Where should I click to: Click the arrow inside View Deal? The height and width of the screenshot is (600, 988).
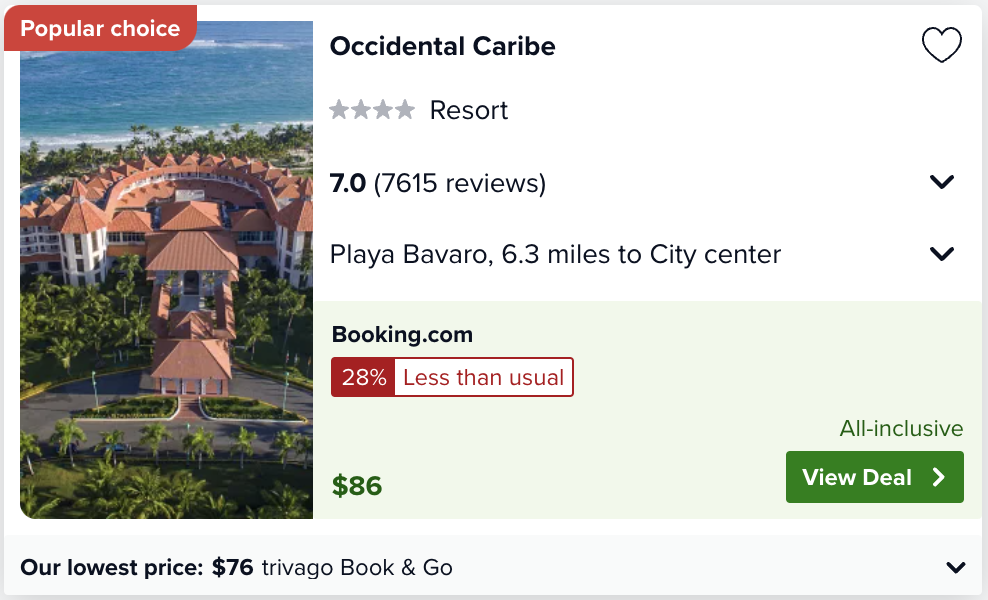point(939,477)
